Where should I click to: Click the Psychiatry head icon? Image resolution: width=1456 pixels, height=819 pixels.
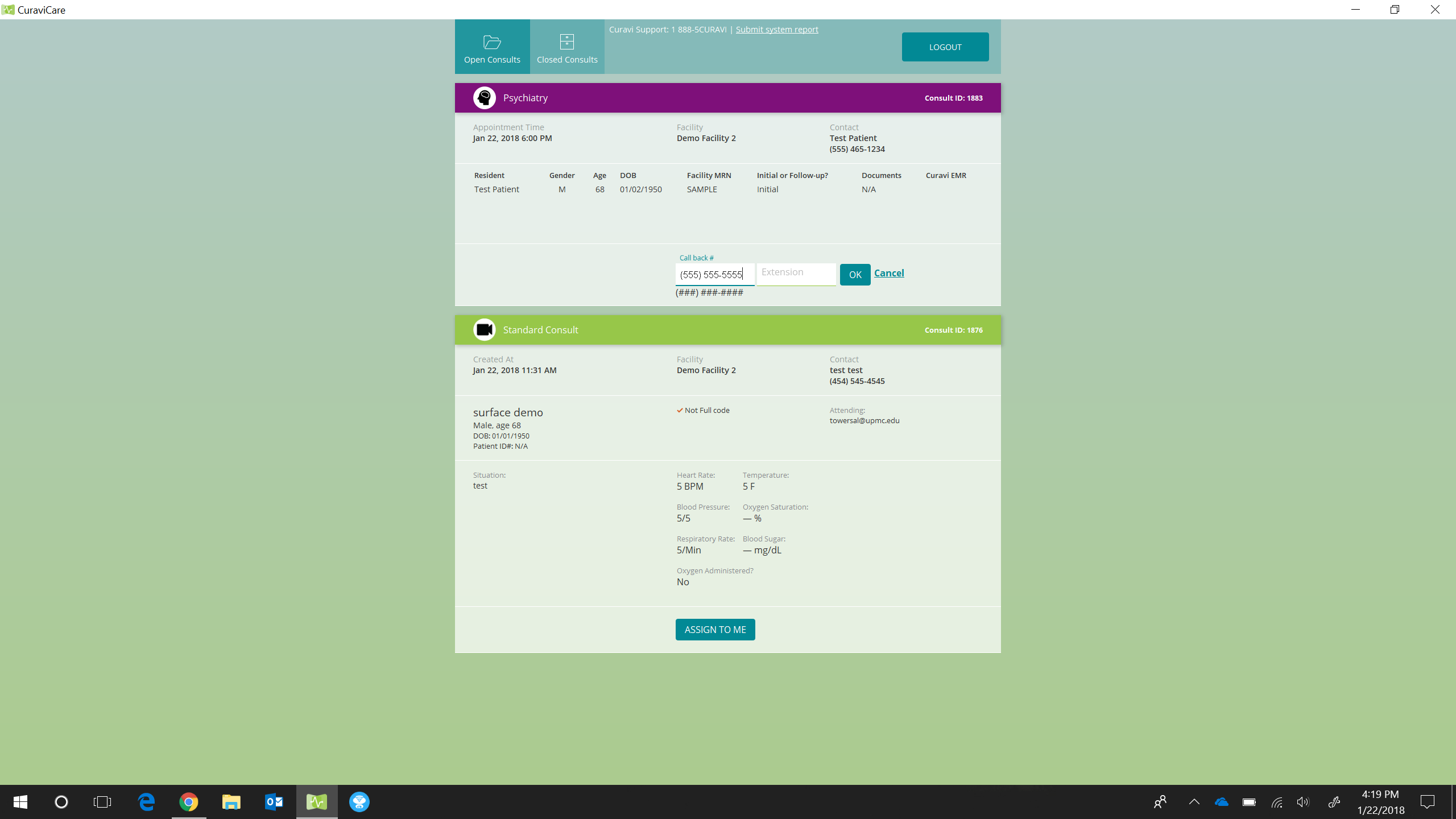(x=484, y=98)
